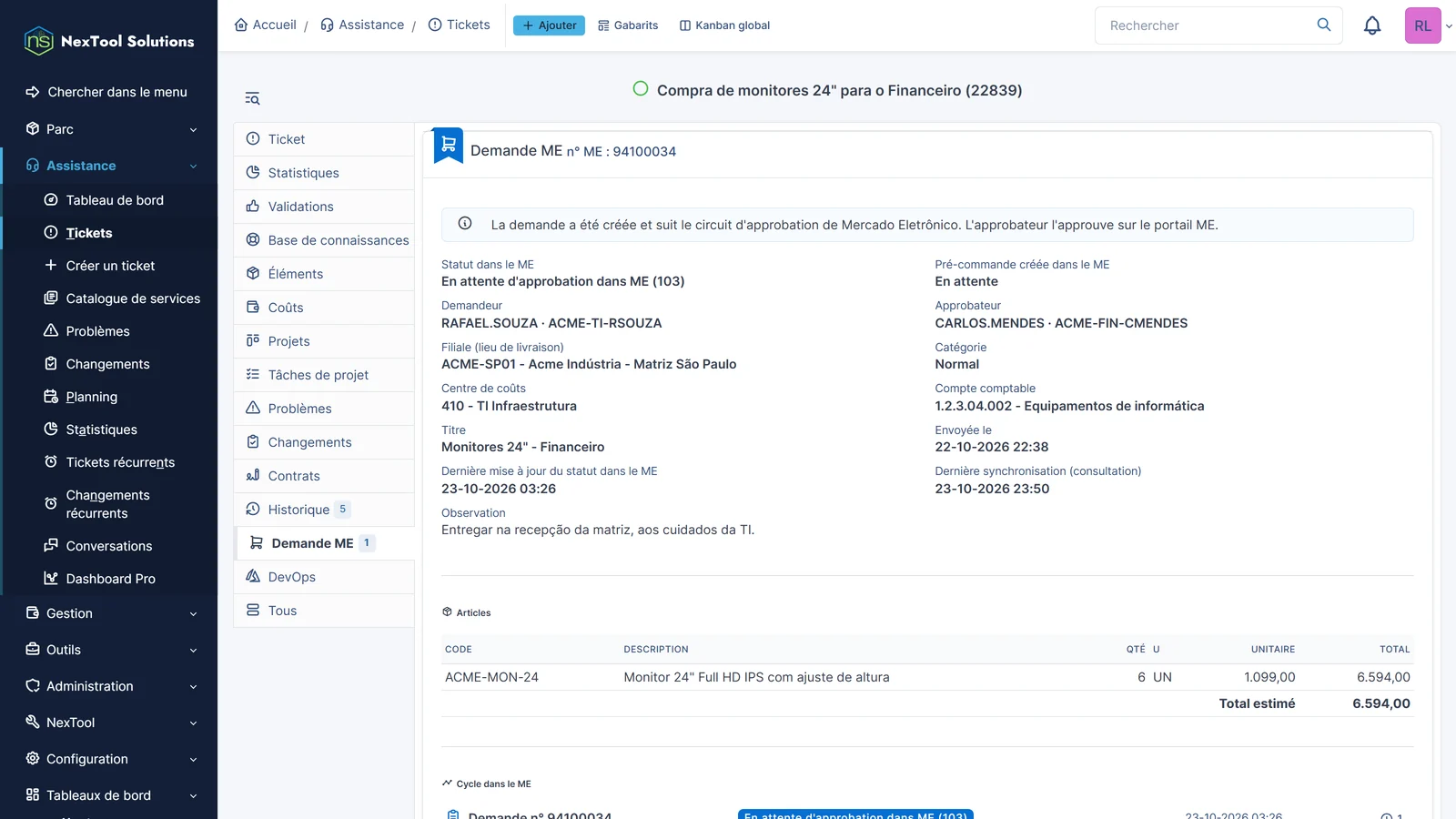The image size is (1456, 819).
Task: Expand the Gestion menu
Action: click(109, 613)
